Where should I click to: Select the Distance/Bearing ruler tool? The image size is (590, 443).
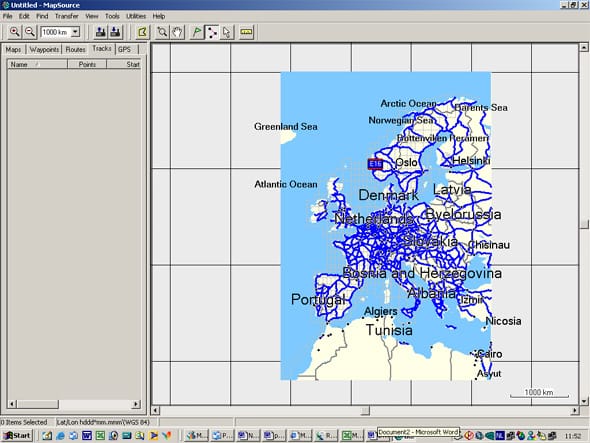(246, 32)
